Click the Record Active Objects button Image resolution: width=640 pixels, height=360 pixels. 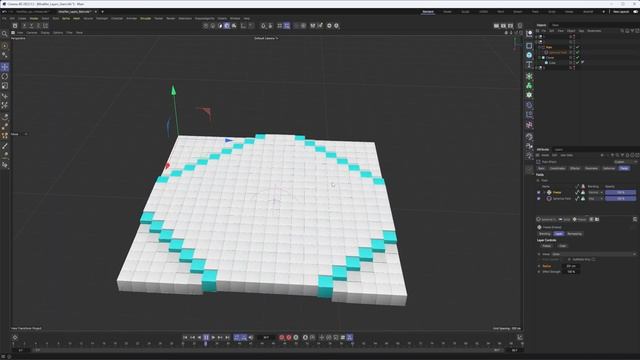point(281,338)
